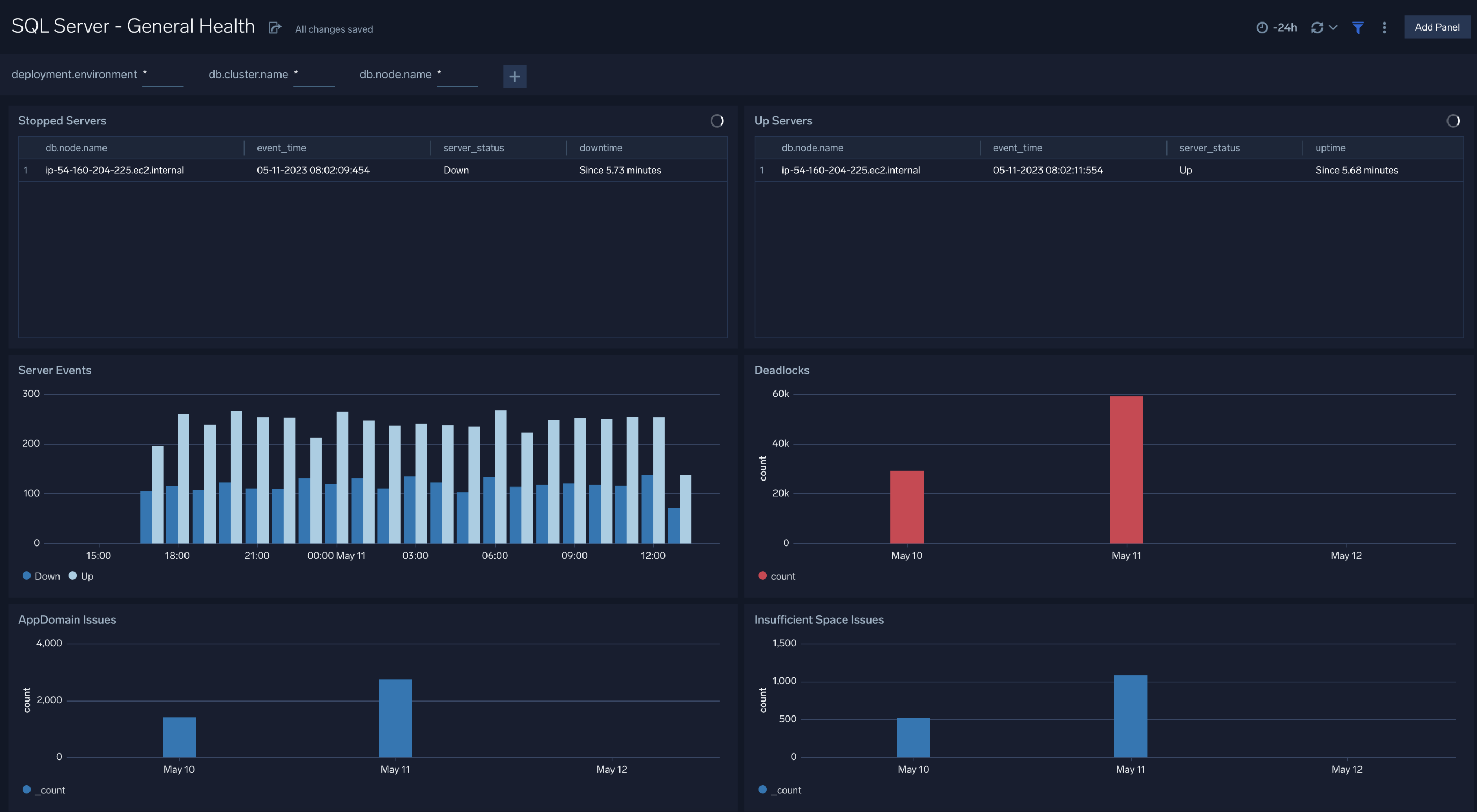Click 'Since 5.68 minutes' uptime cell
Image resolution: width=1477 pixels, height=812 pixels.
1356,171
